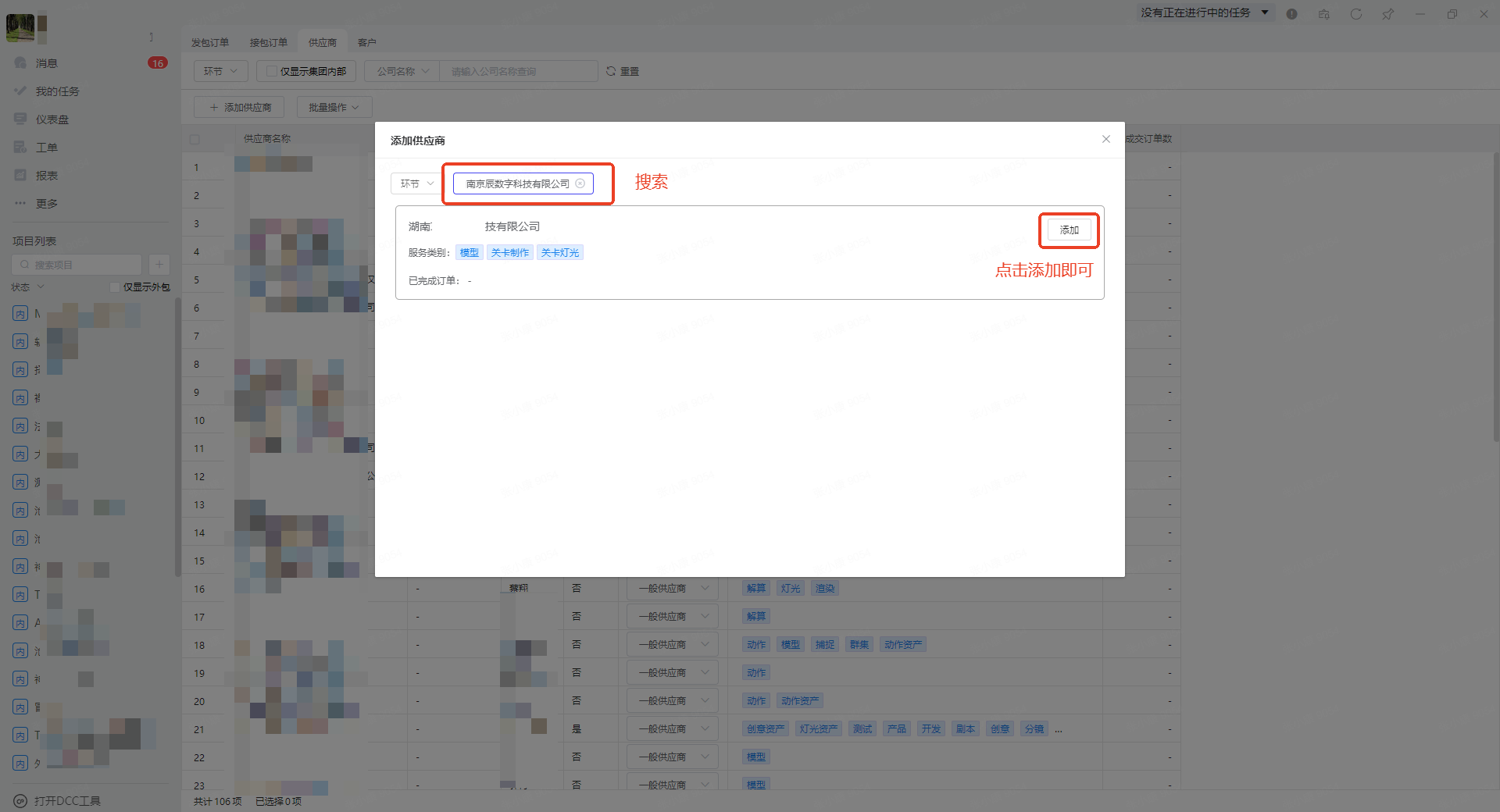Open 我的任务 in the sidebar
1500x812 pixels.
tap(57, 91)
